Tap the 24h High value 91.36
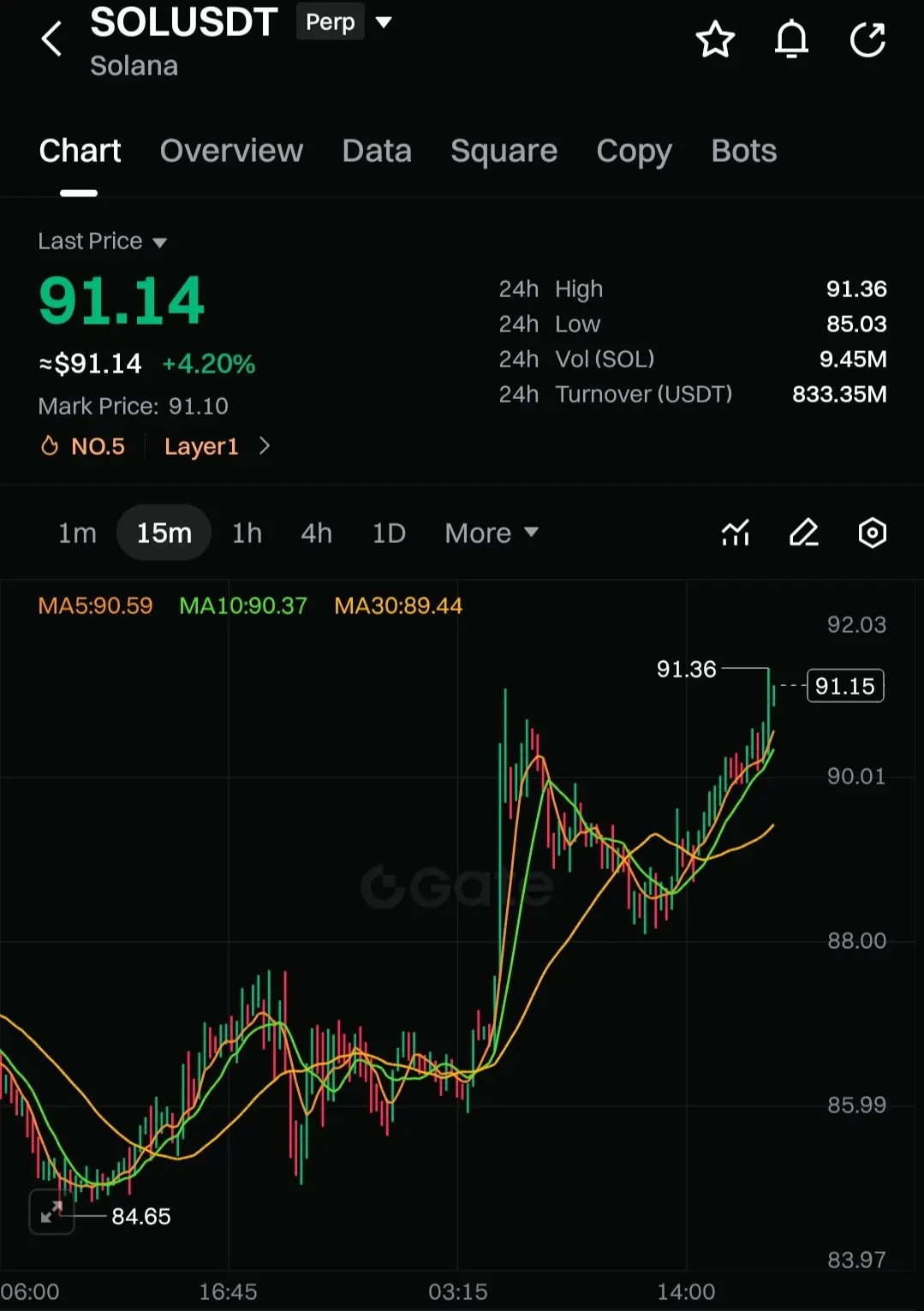 pos(856,289)
